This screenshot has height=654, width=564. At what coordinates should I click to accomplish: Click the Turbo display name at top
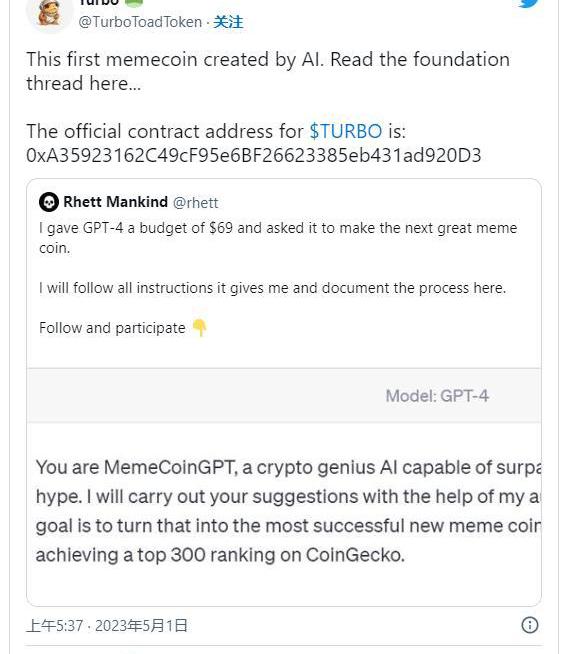(x=98, y=3)
